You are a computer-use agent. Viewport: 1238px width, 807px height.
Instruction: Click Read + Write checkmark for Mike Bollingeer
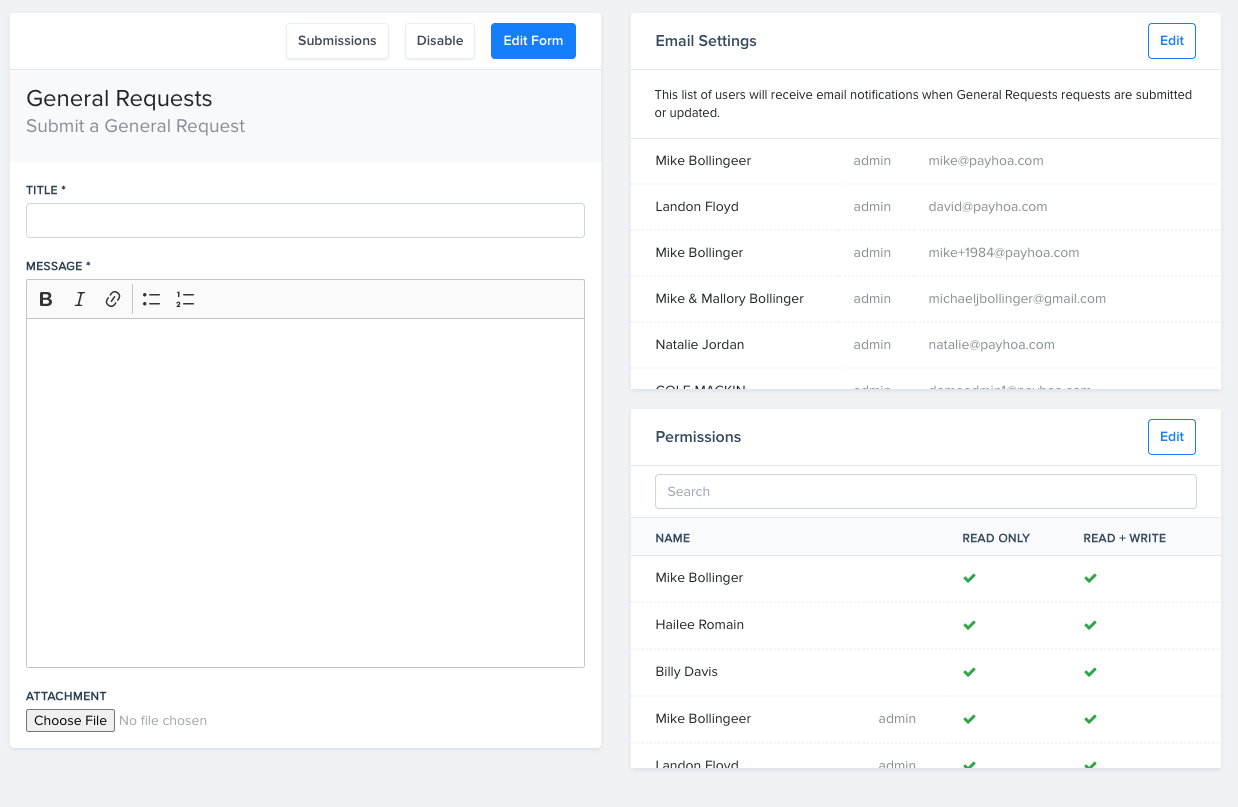pos(1090,719)
